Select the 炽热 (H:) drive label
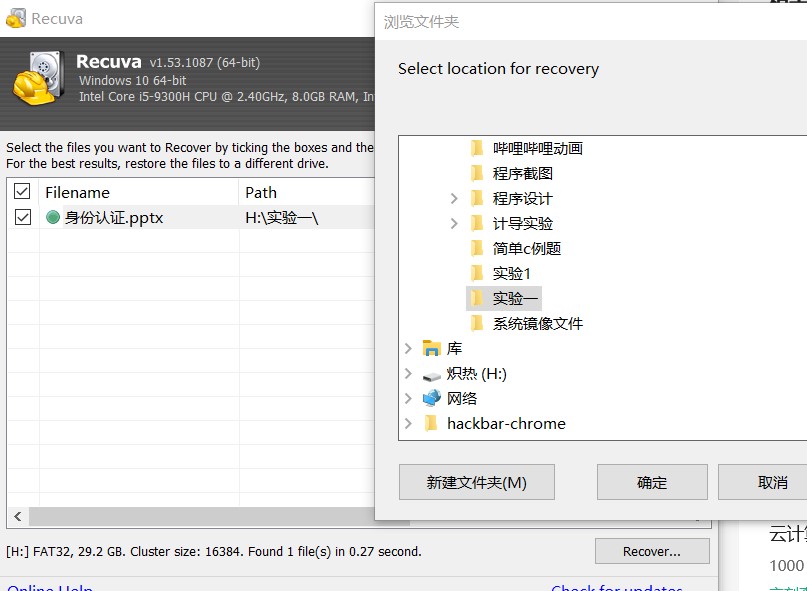 477,373
